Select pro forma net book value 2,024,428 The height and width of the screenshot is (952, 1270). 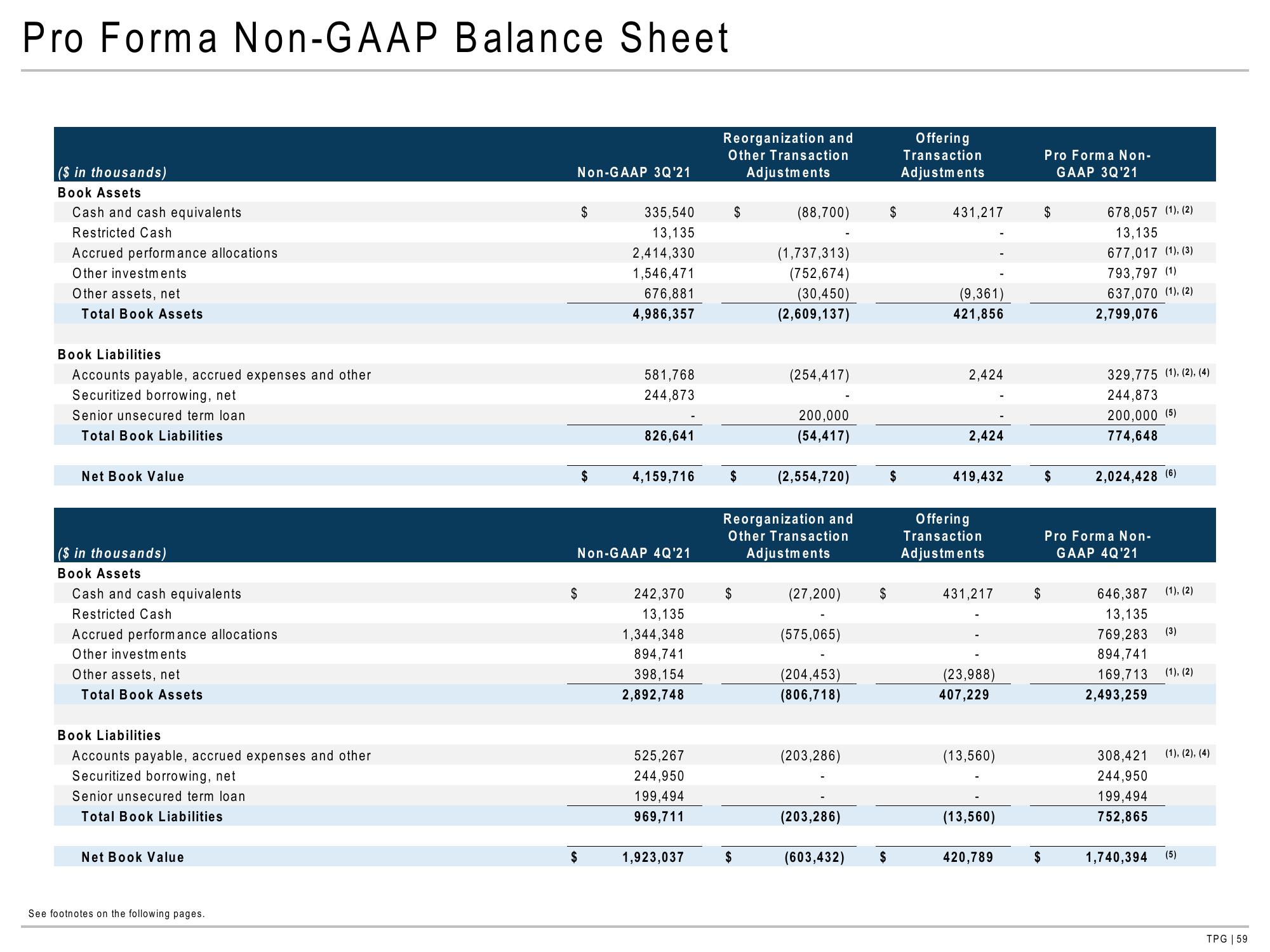tap(1127, 477)
